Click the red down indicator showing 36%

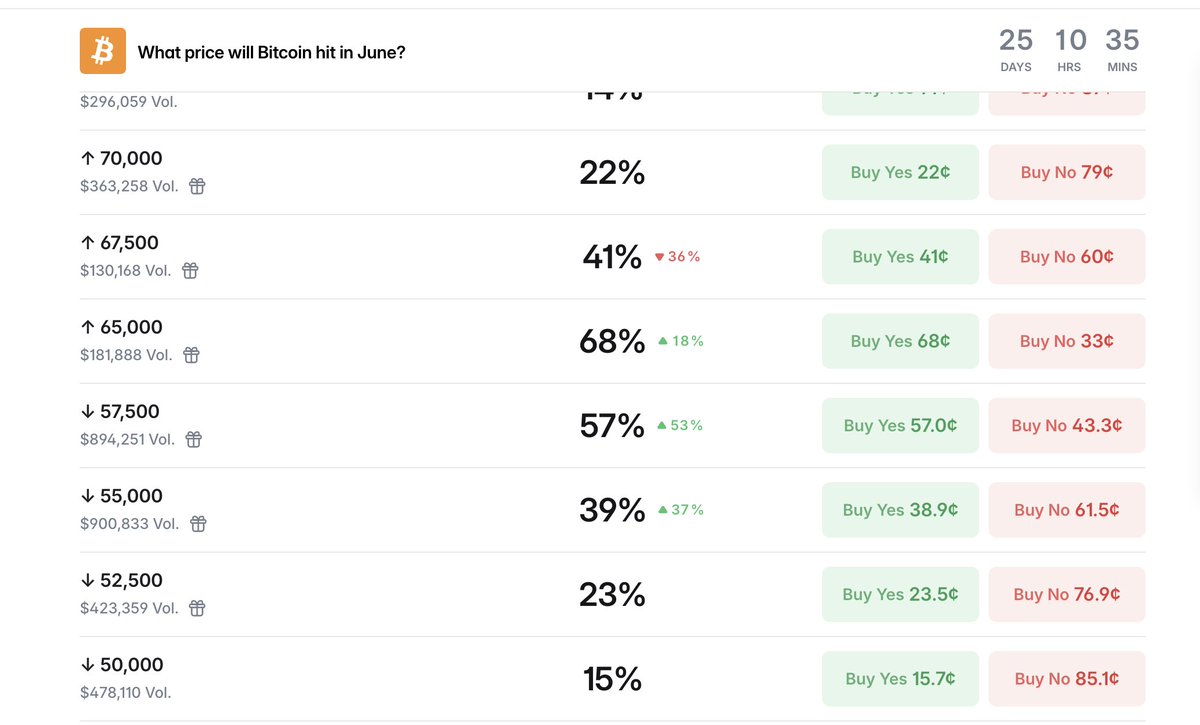point(677,257)
